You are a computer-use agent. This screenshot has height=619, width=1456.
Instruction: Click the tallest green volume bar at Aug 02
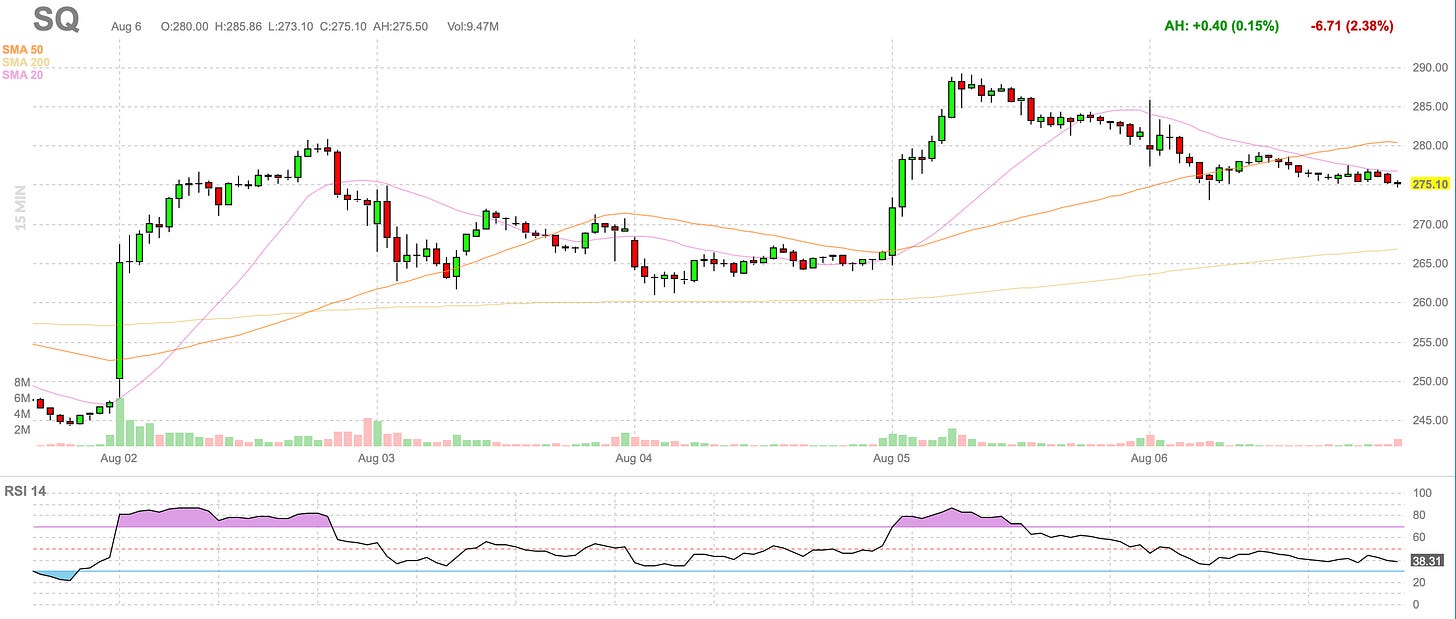click(x=119, y=422)
